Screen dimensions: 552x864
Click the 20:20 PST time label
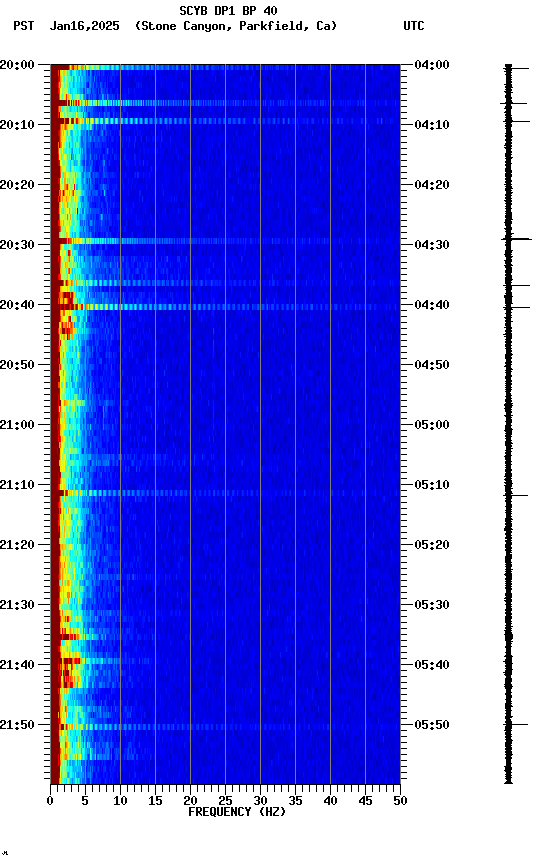pyautogui.click(x=17, y=185)
